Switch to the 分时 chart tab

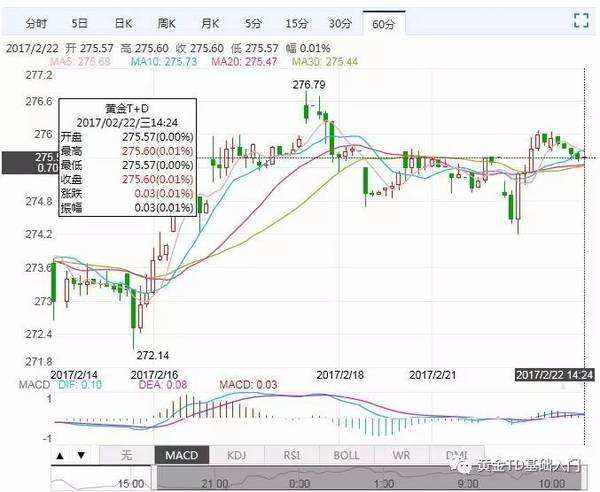pyautogui.click(x=36, y=24)
